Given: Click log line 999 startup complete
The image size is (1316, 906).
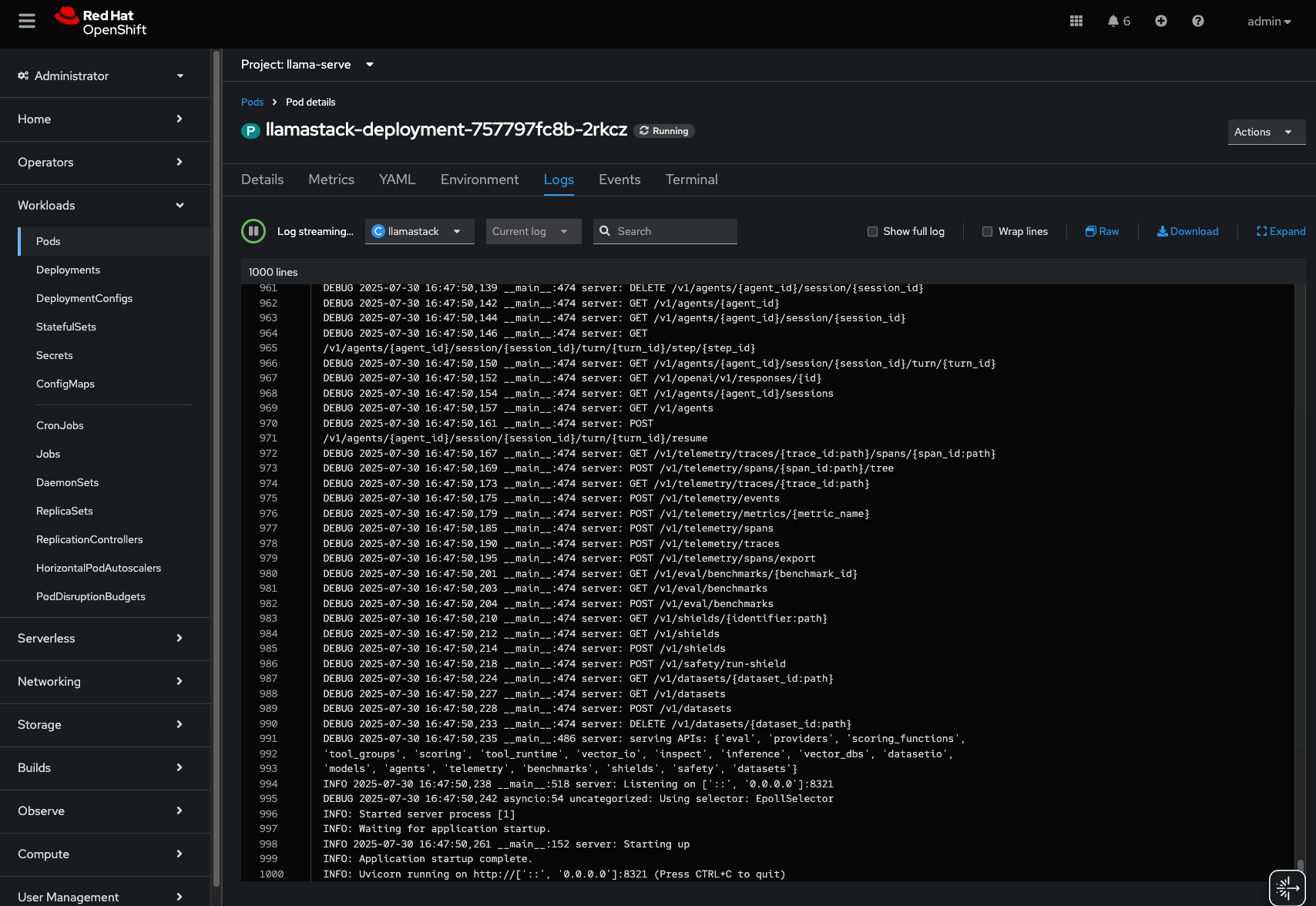Looking at the screenshot, I should [428, 859].
